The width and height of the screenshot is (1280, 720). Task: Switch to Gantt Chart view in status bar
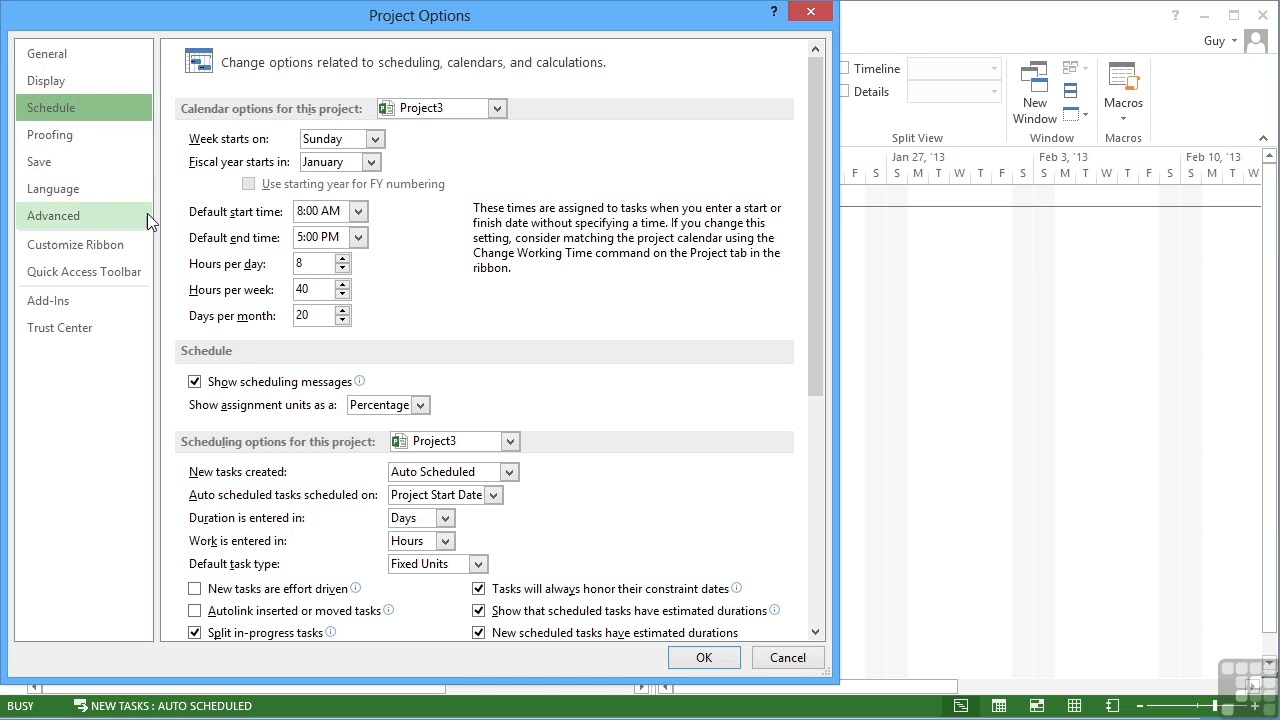(961, 706)
